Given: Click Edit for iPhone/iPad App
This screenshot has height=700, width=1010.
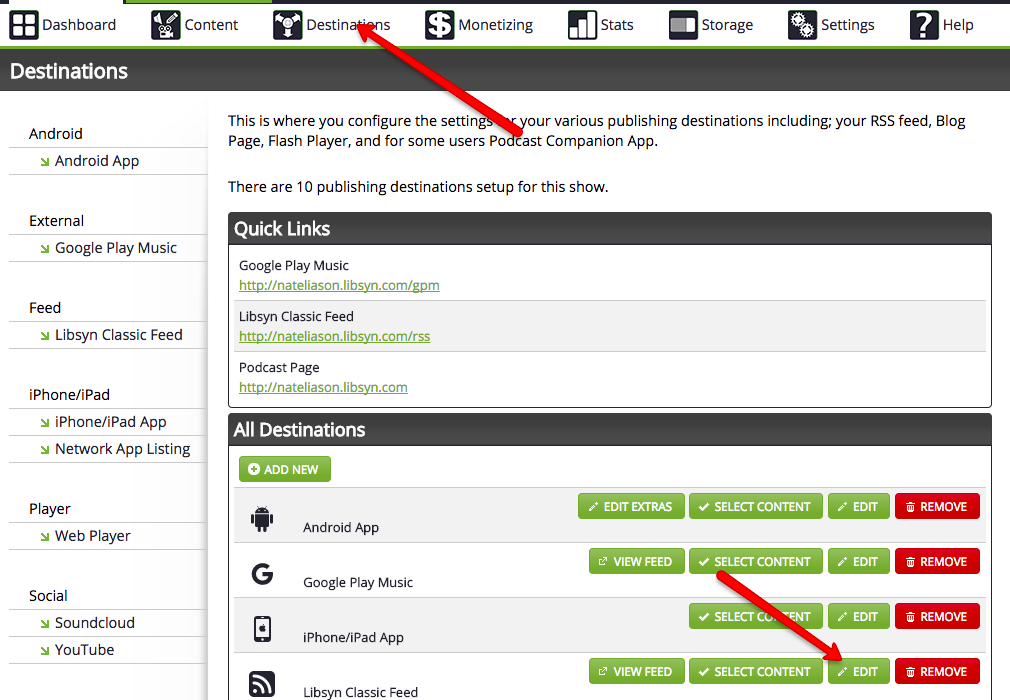Looking at the screenshot, I should pyautogui.click(x=859, y=616).
